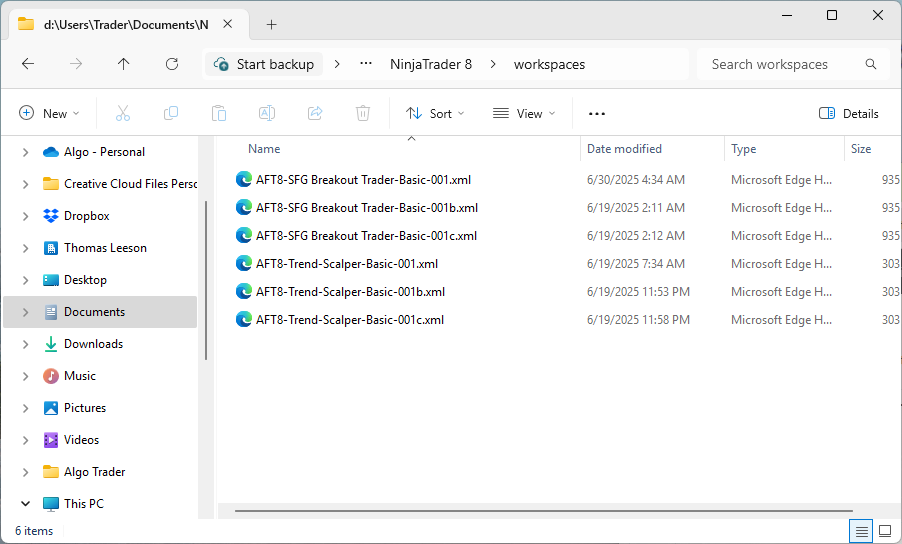Viewport: 902px width, 544px height.
Task: Select This PC in the navigation pane
Action: pyautogui.click(x=83, y=504)
